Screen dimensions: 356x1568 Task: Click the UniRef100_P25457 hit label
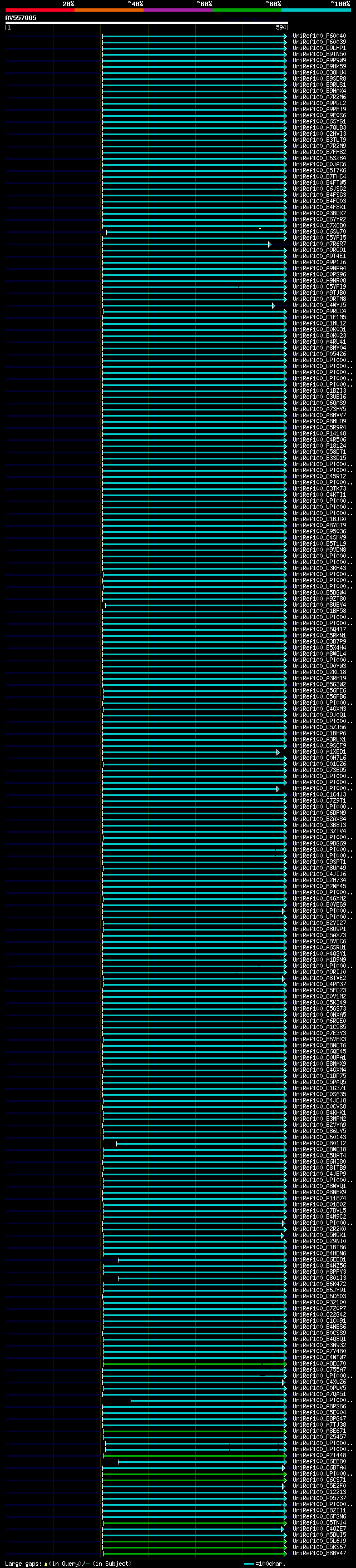point(319,1437)
